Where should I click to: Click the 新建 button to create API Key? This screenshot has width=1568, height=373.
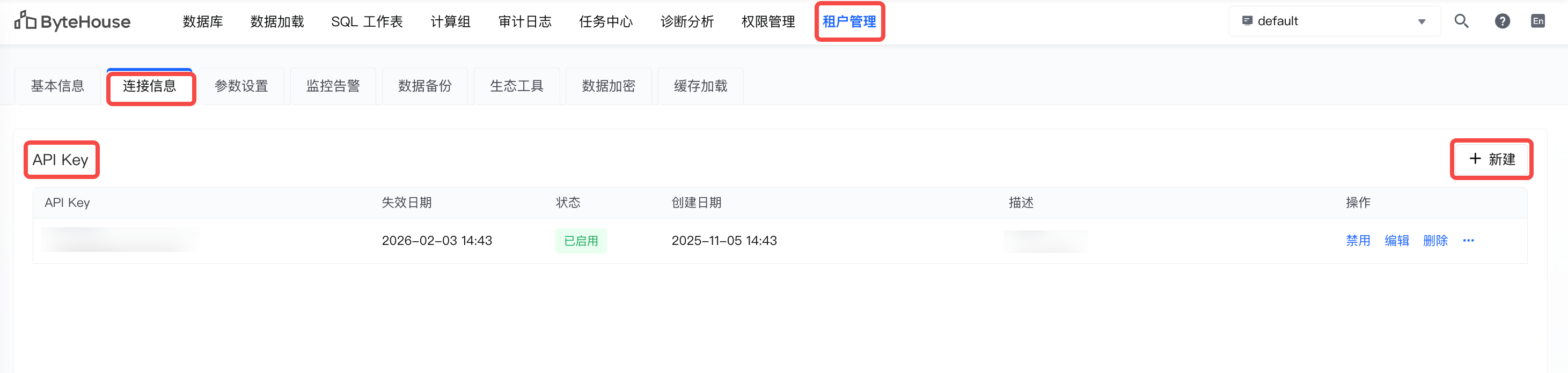pos(1491,159)
